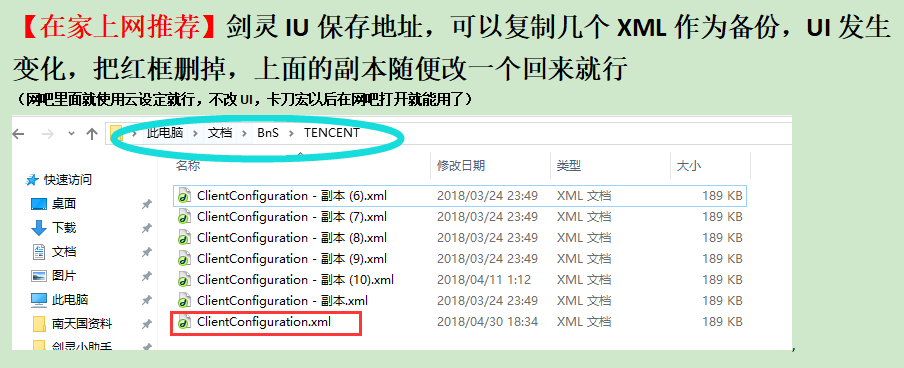Click the date 2018/04/30 18:34

pyautogui.click(x=487, y=322)
